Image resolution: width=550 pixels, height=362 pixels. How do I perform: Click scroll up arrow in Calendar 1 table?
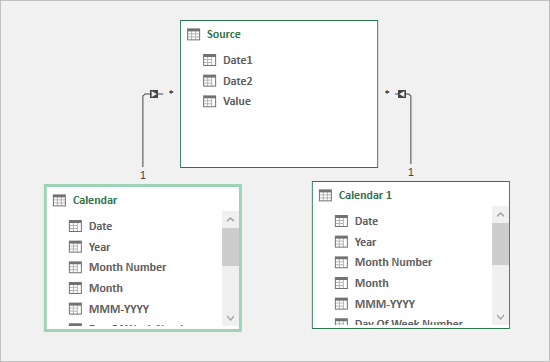pyautogui.click(x=501, y=215)
